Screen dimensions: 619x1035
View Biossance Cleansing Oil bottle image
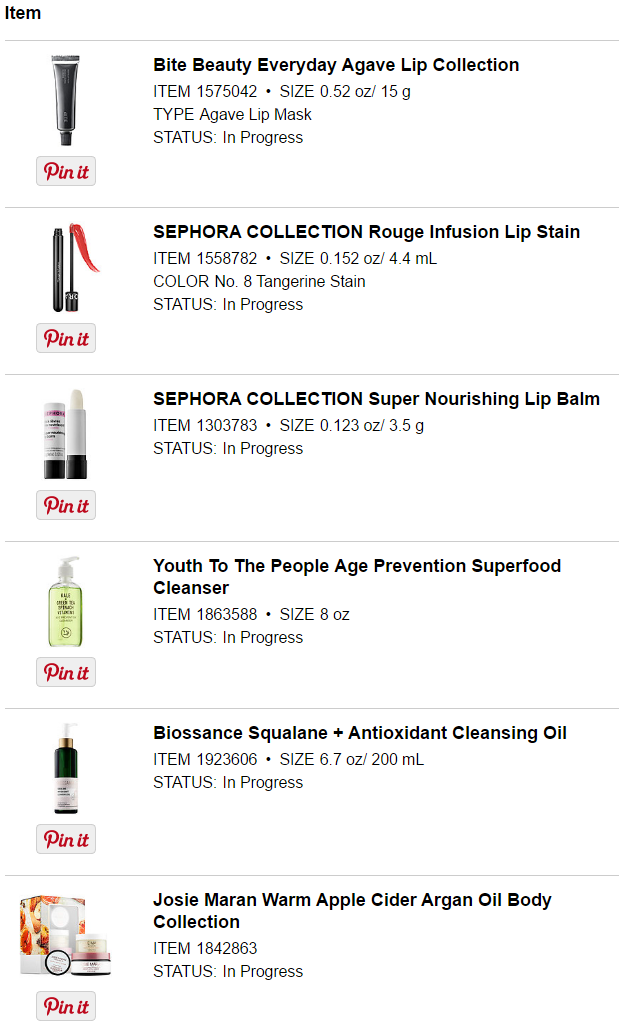pos(66,768)
